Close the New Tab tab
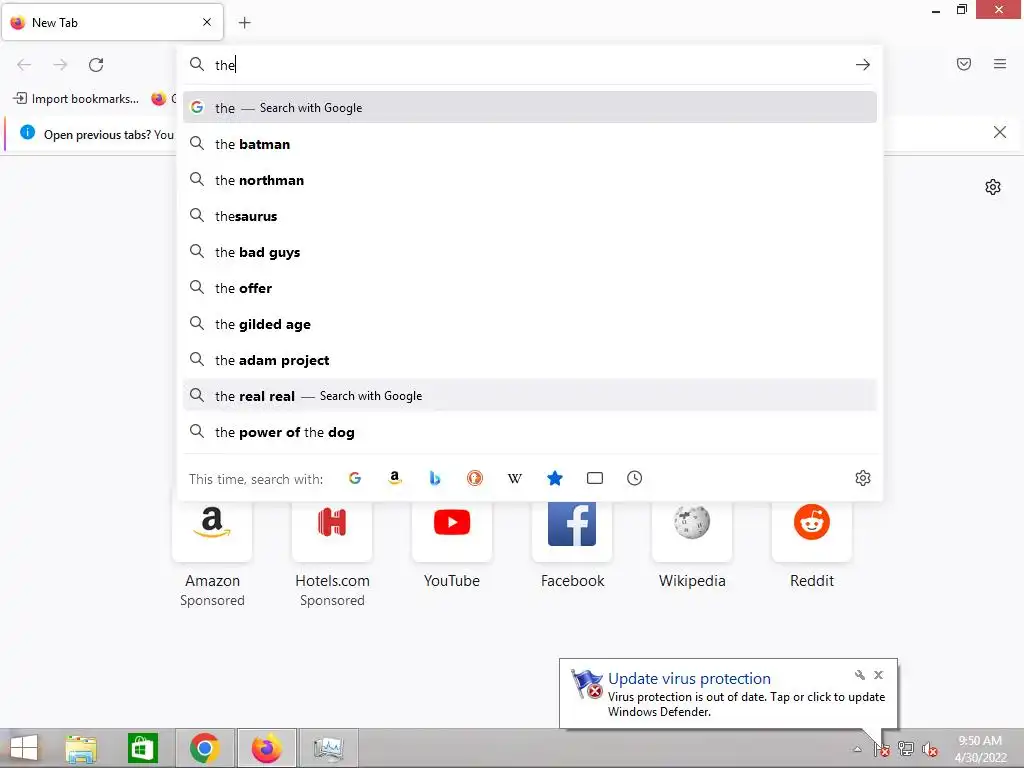Viewport: 1024px width, 768px height. tap(207, 22)
